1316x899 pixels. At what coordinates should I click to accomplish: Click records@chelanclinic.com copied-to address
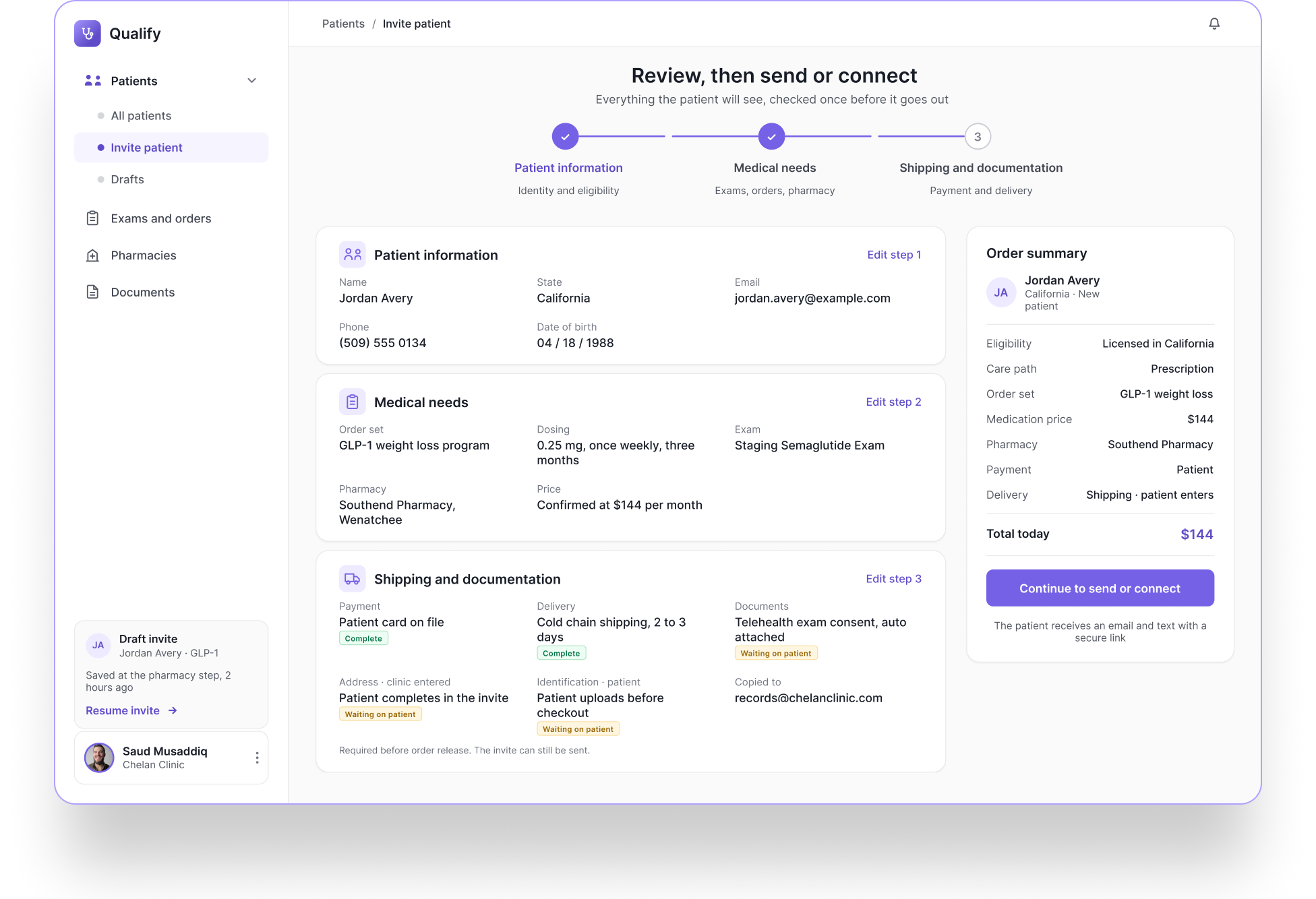click(808, 698)
